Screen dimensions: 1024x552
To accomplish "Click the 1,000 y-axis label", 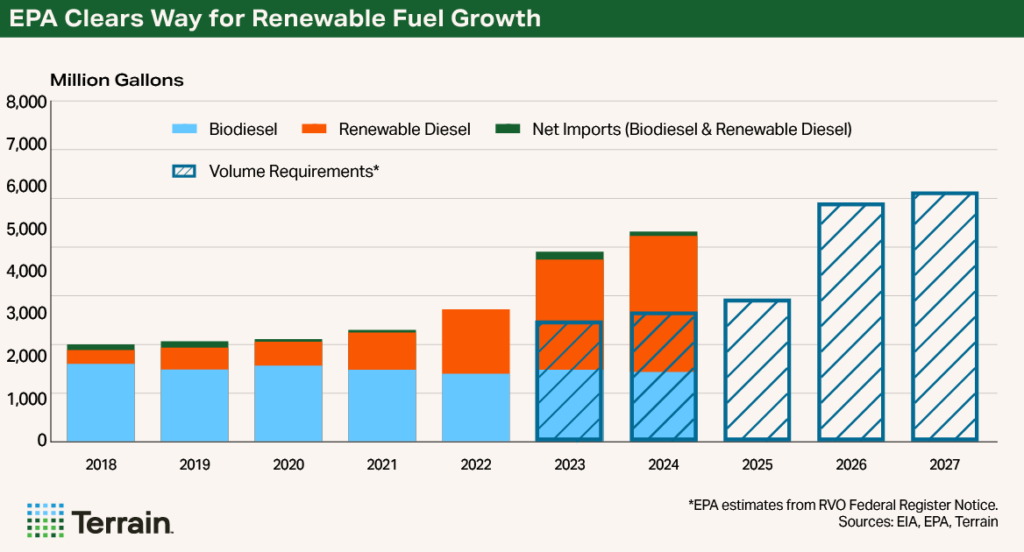I will 27,398.
